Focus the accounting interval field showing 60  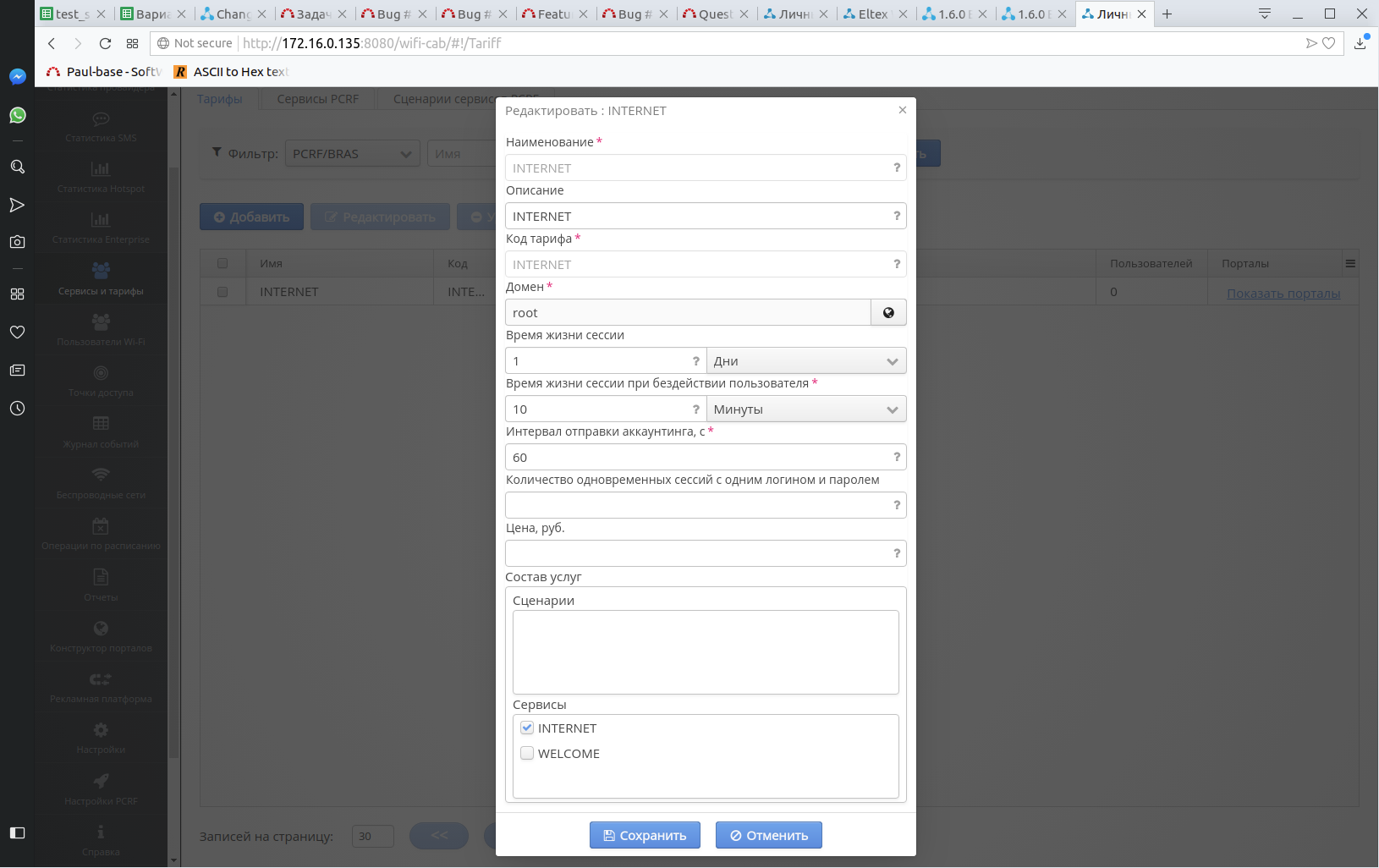(706, 457)
